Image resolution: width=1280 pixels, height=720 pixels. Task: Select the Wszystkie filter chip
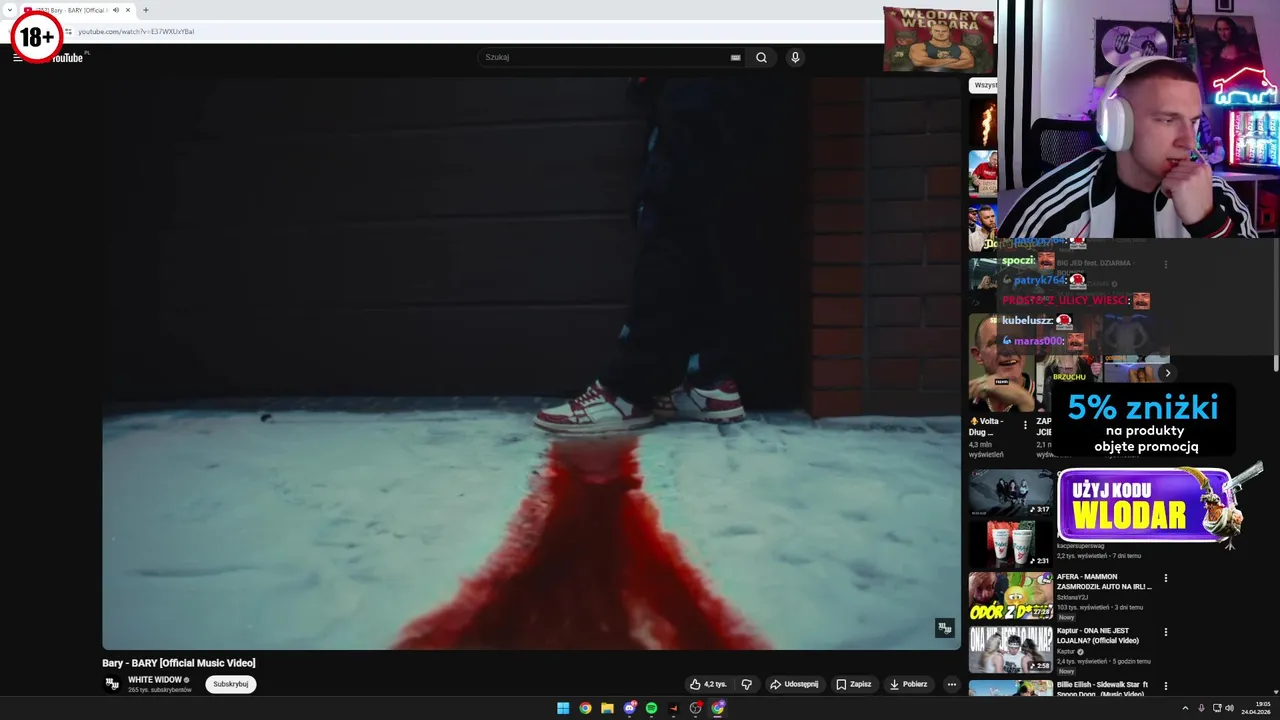(985, 86)
